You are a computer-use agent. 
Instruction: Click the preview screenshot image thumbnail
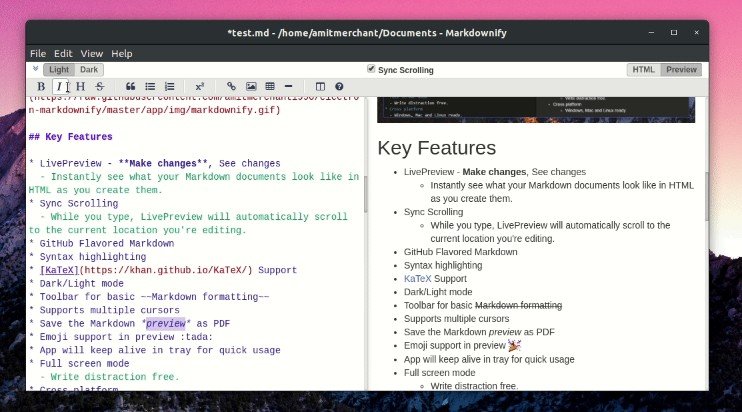[x=536, y=110]
